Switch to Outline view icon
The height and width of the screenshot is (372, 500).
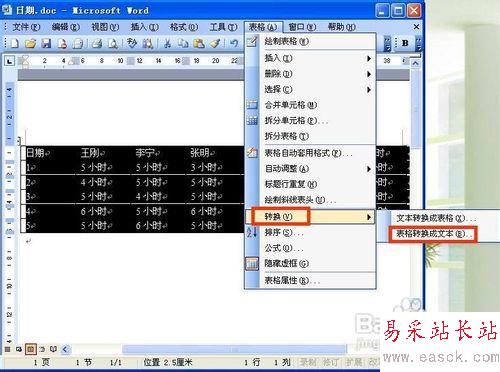[x=42, y=349]
